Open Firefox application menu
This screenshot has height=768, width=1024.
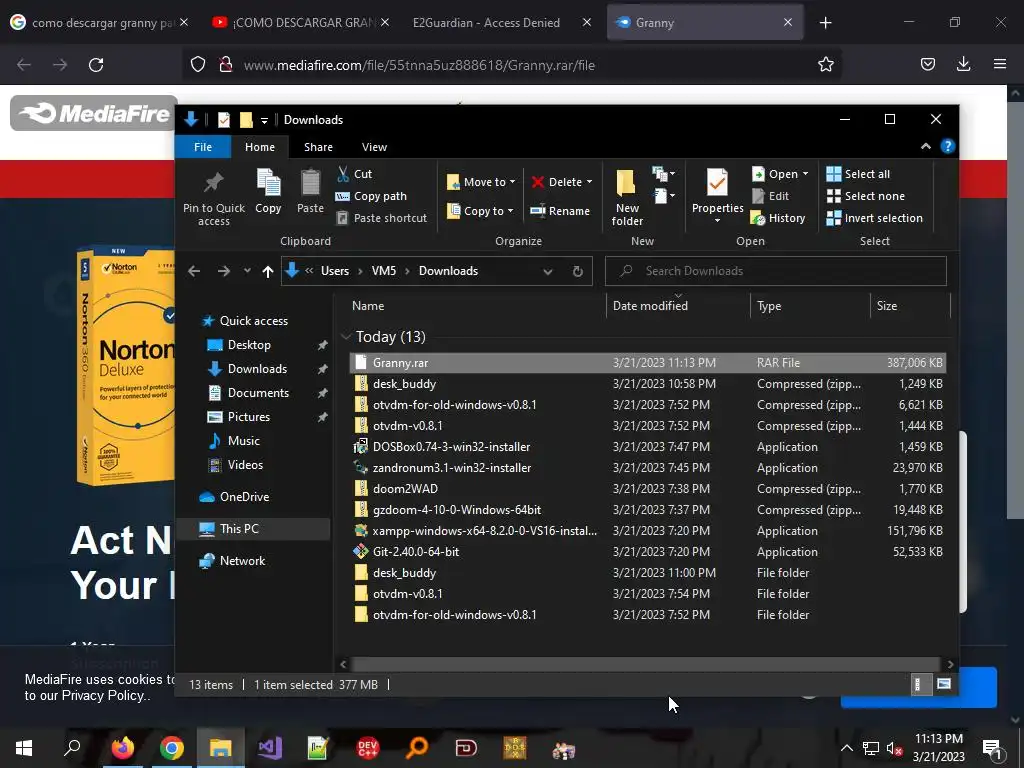1000,64
